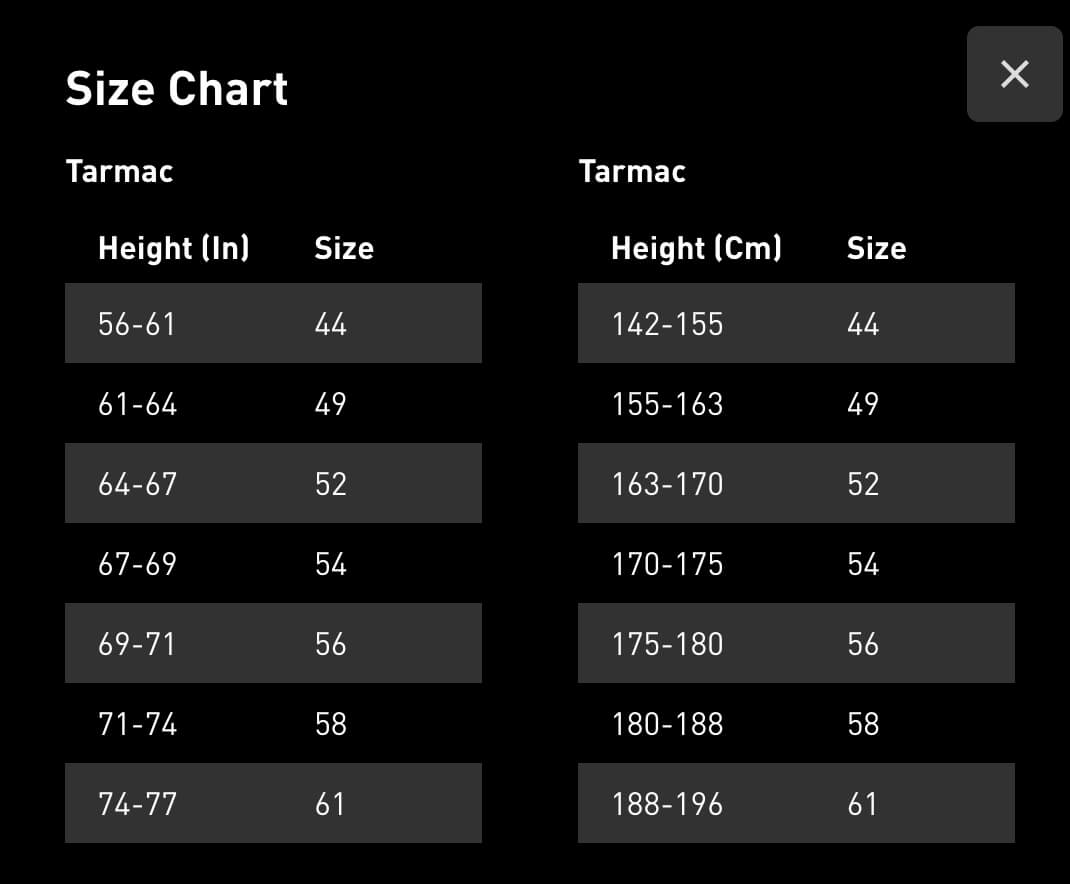Choose the 71-74 inches height cell
Screen dimensions: 1070x884
point(137,724)
